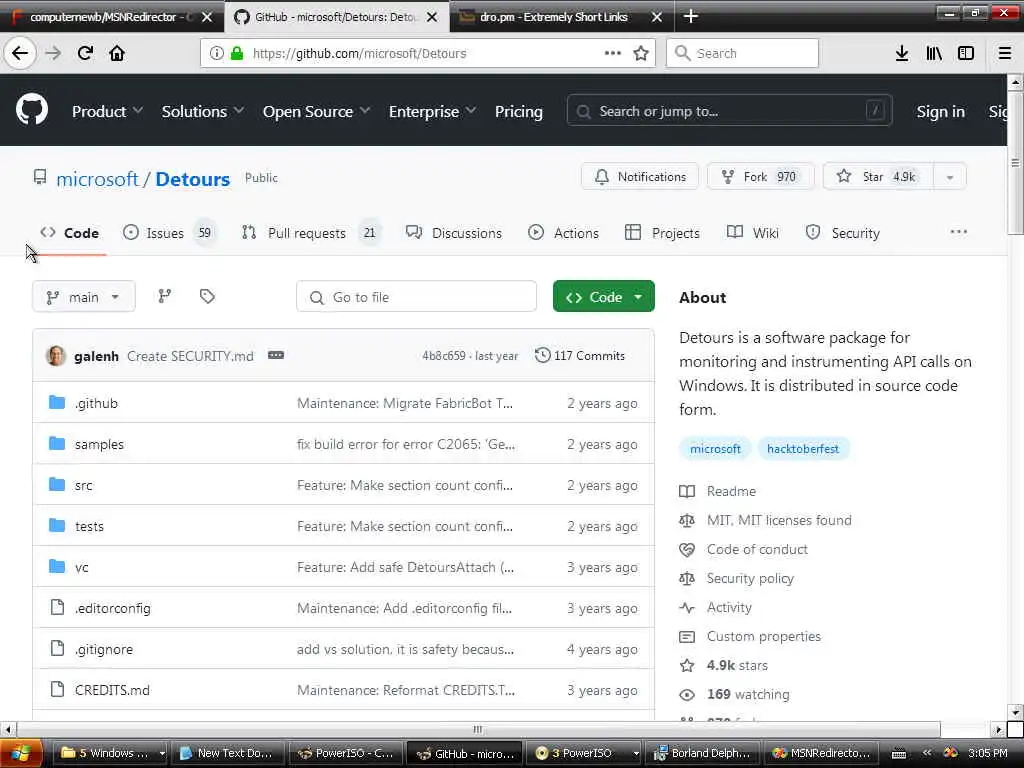Go to the Pricing page

pos(519,111)
